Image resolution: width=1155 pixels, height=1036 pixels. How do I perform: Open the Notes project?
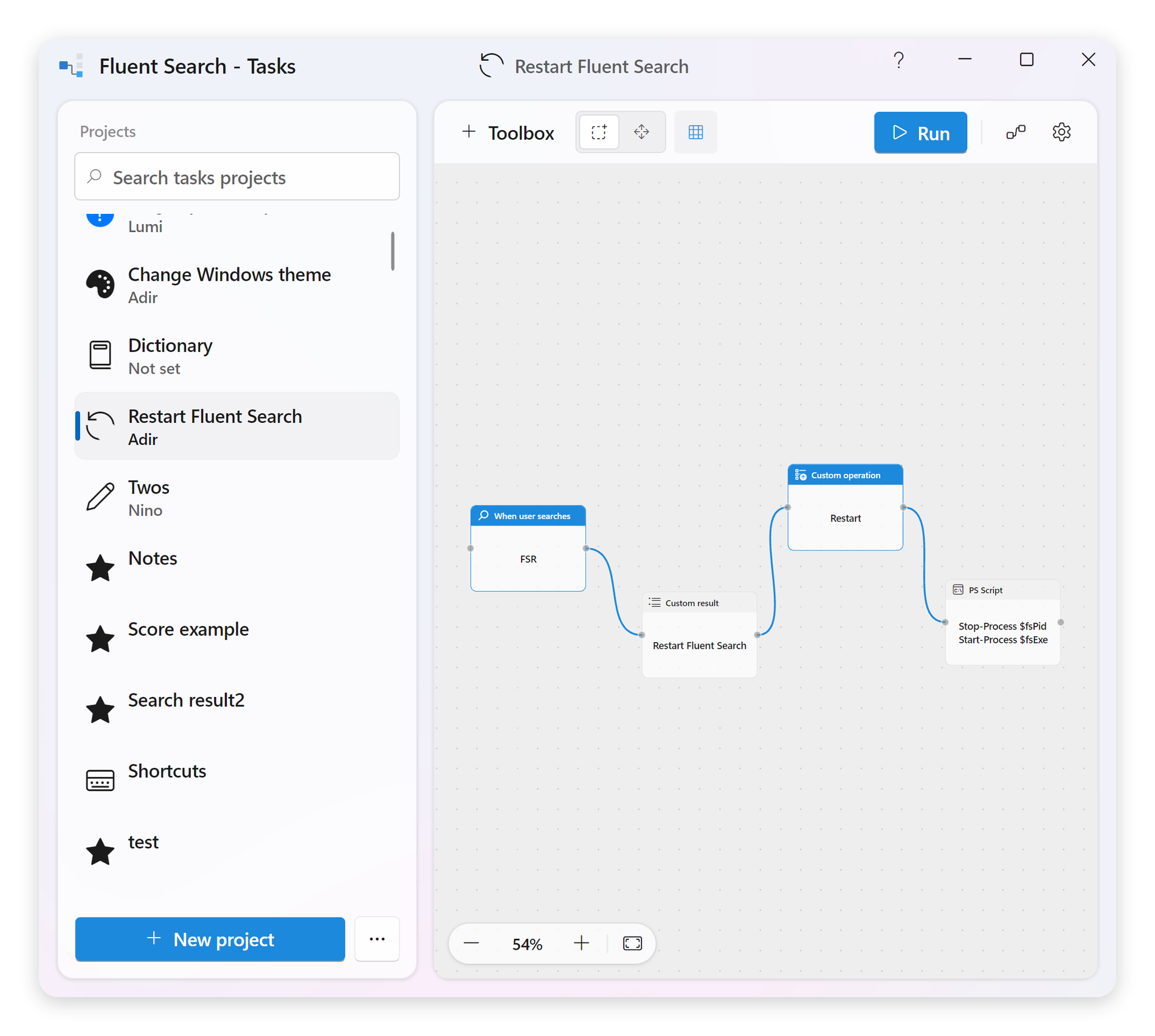point(237,568)
